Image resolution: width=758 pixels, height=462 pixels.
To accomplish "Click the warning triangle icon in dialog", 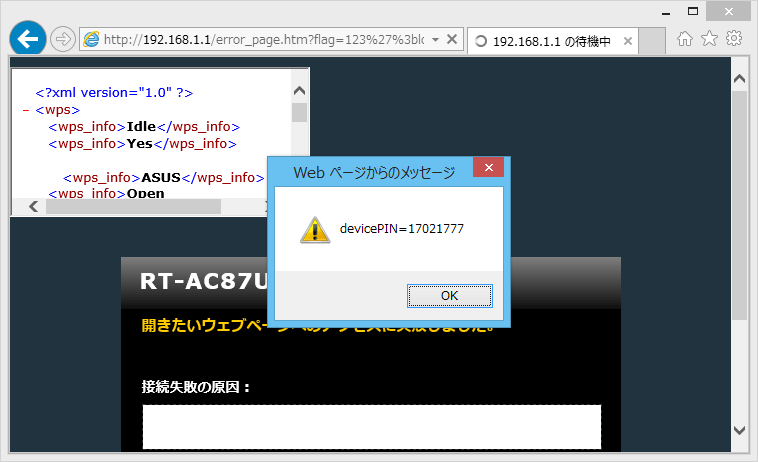I will point(315,230).
